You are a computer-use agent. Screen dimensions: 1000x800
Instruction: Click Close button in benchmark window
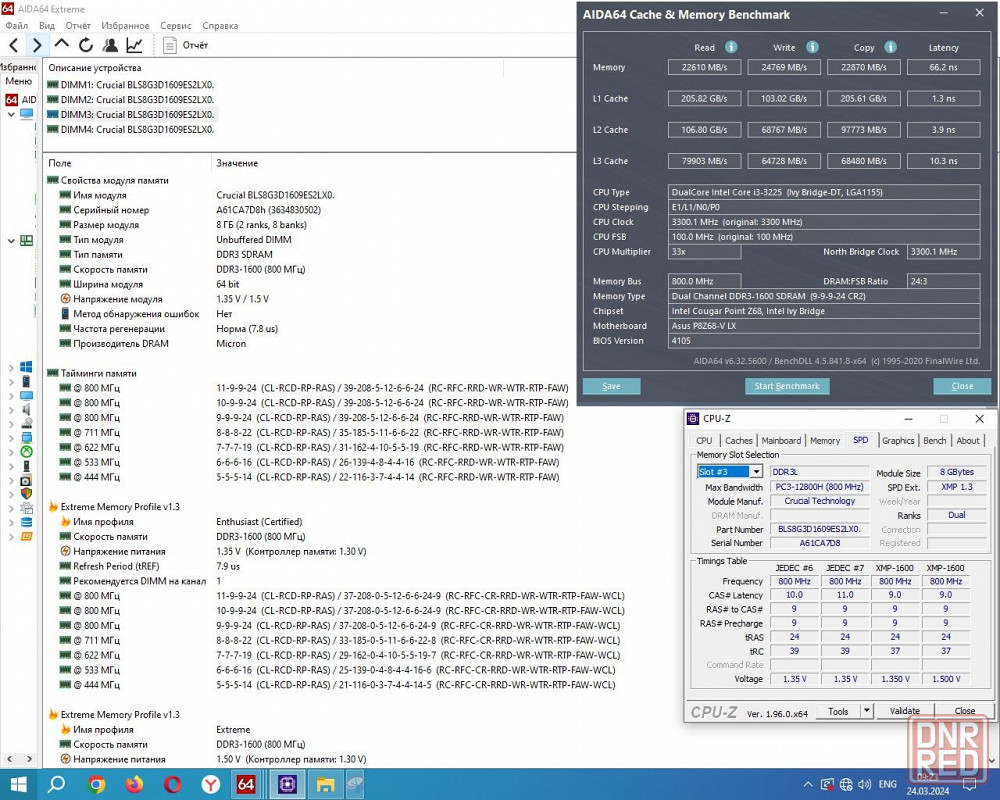[x=962, y=386]
